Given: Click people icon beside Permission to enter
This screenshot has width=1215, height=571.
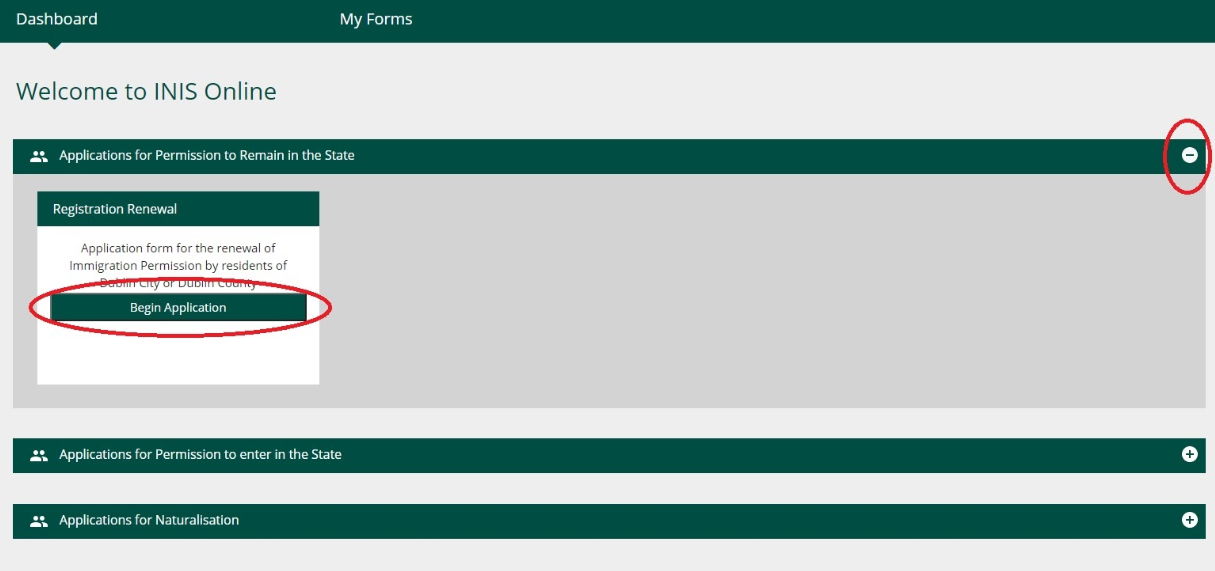Looking at the screenshot, I should [39, 455].
